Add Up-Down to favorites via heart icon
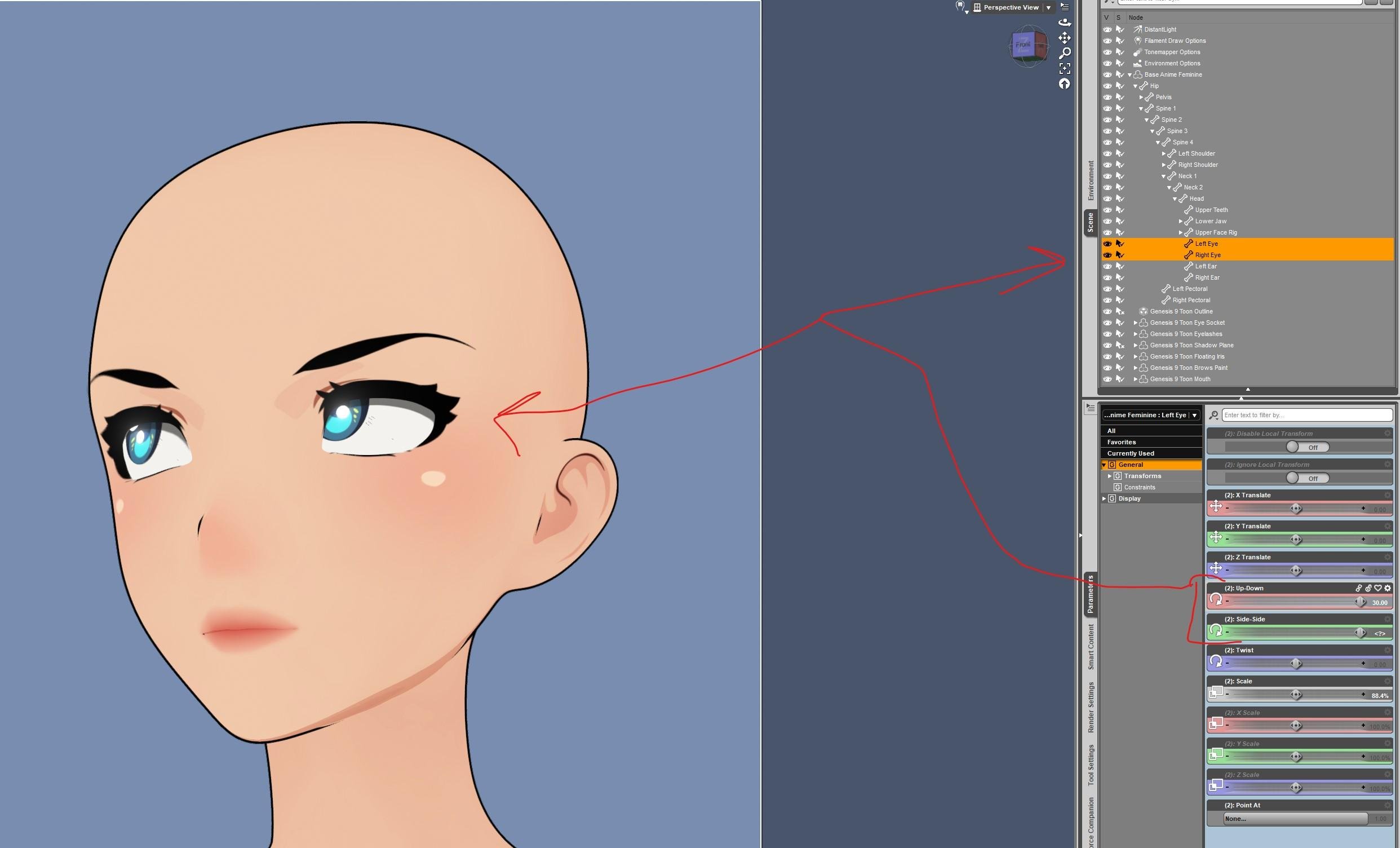The image size is (1400, 848). [1378, 588]
